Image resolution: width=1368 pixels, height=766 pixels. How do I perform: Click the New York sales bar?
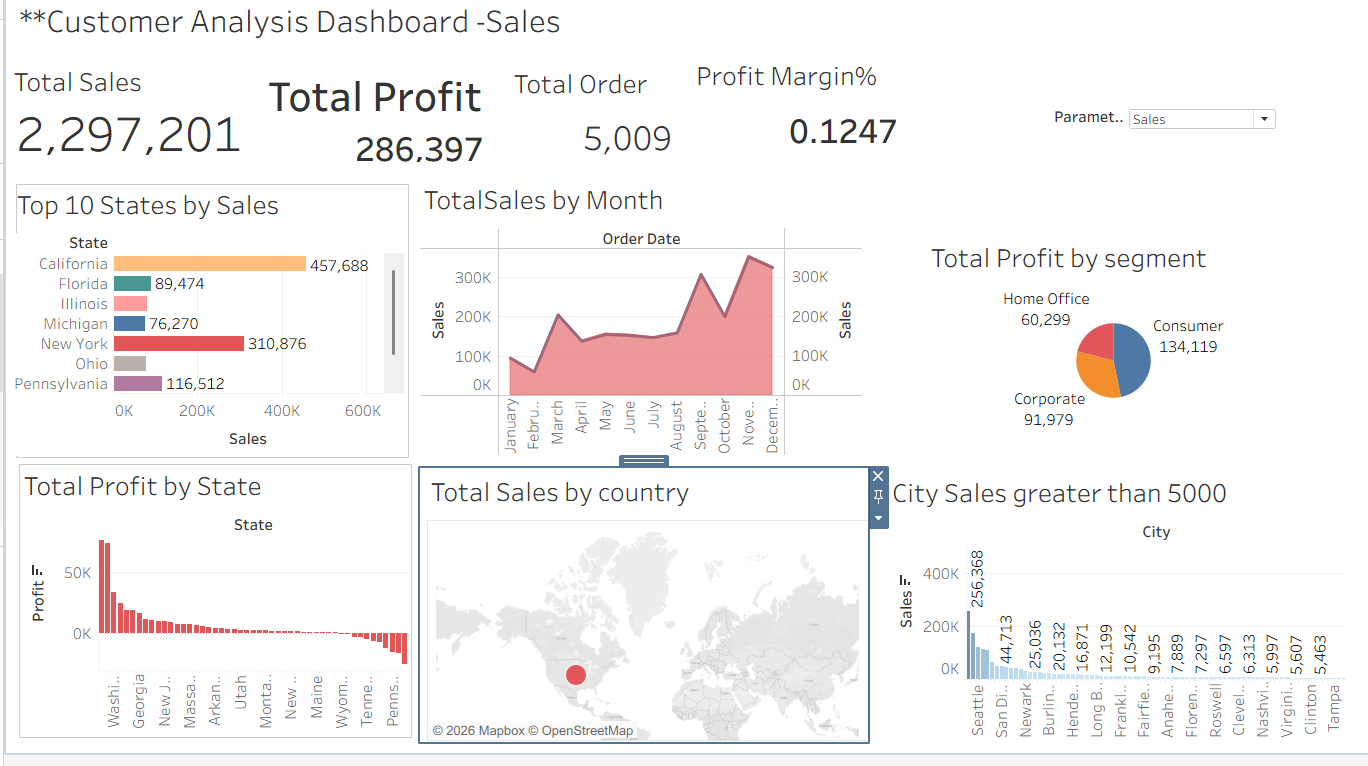pyautogui.click(x=179, y=344)
